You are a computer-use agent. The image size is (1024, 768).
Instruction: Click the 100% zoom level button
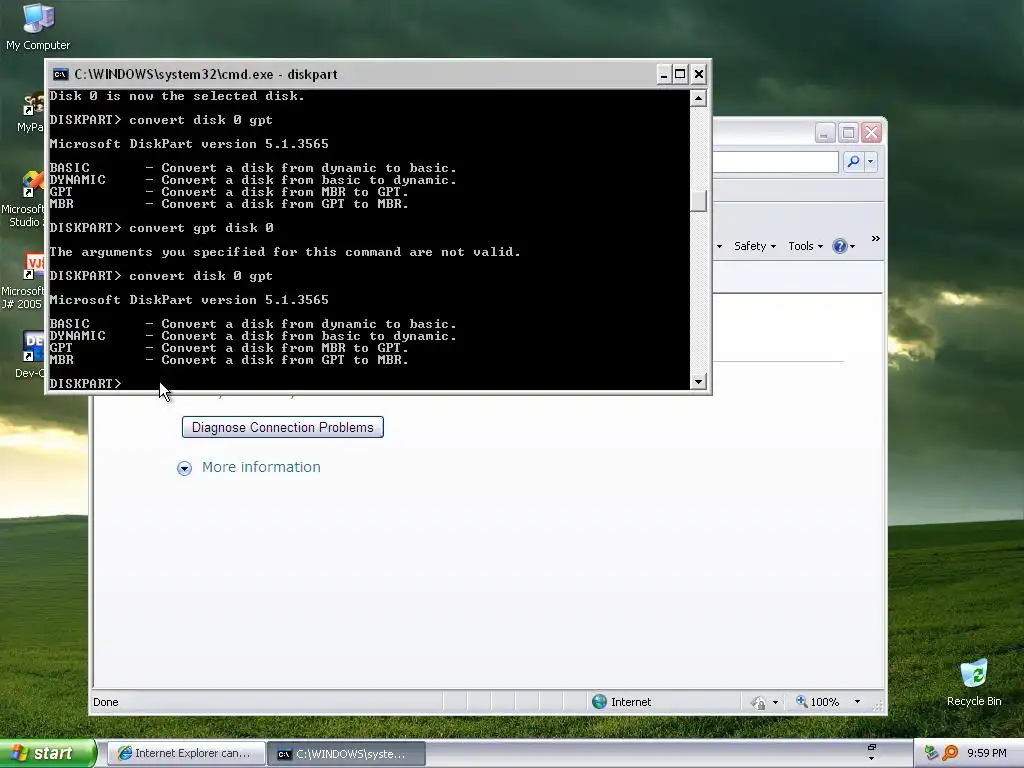click(x=817, y=701)
